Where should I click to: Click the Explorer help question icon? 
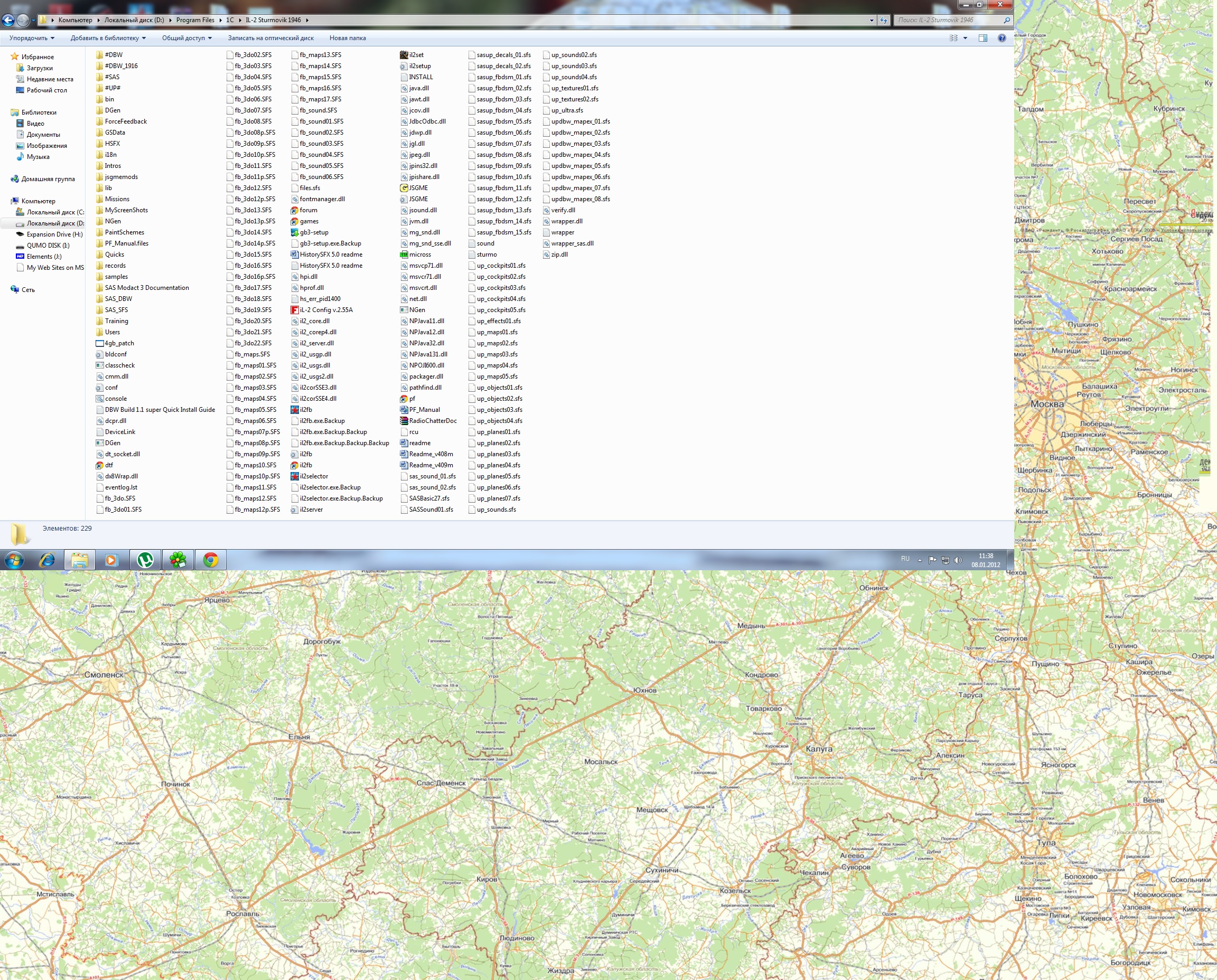[x=1001, y=38]
